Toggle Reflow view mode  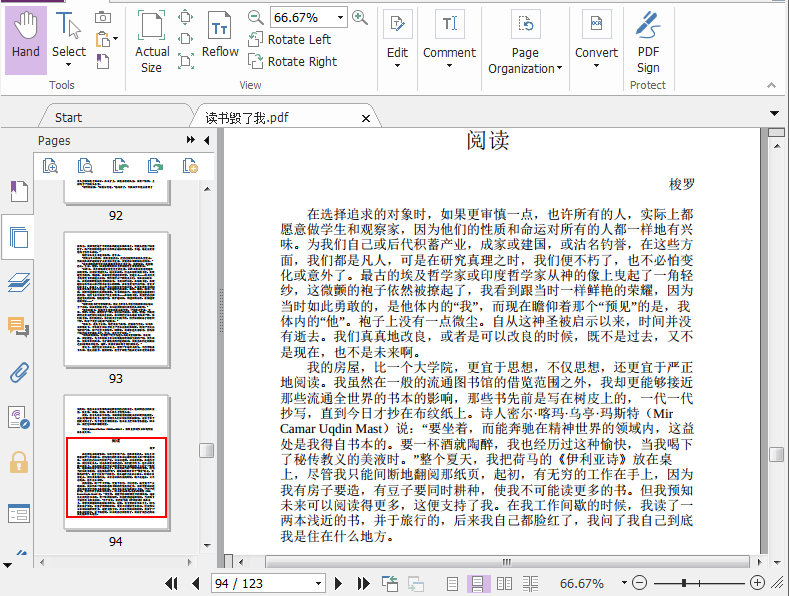220,34
